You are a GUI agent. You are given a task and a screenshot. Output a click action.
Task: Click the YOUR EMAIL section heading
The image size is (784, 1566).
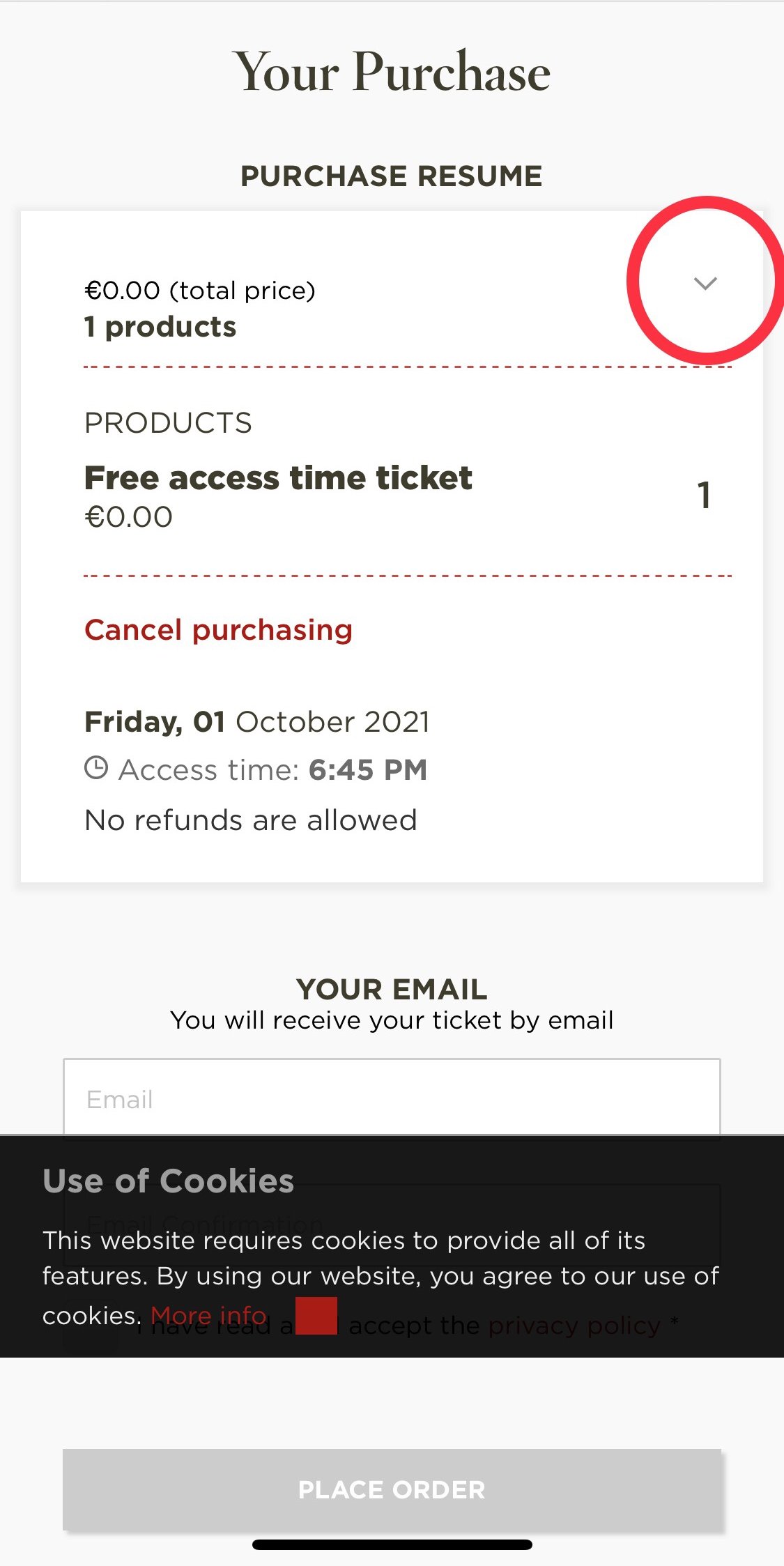392,989
